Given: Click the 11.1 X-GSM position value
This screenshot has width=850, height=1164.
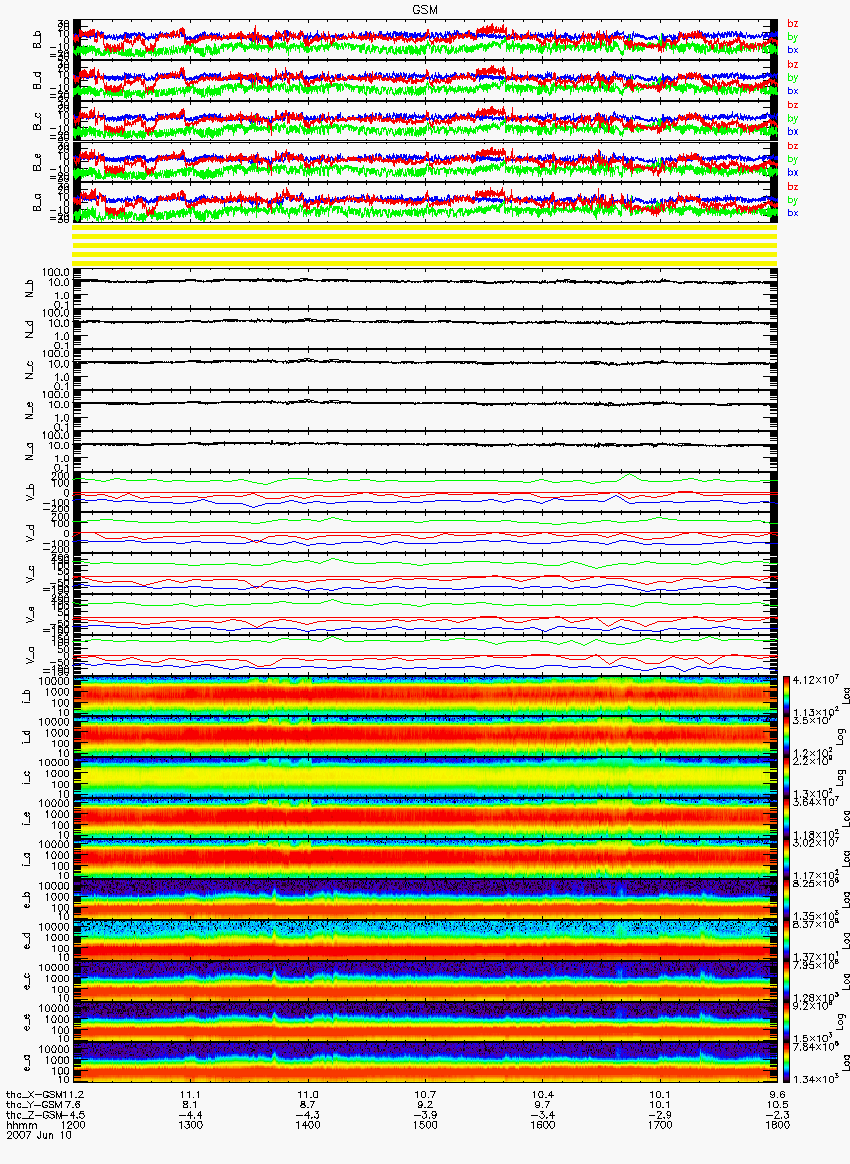Looking at the screenshot, I should 191,1095.
